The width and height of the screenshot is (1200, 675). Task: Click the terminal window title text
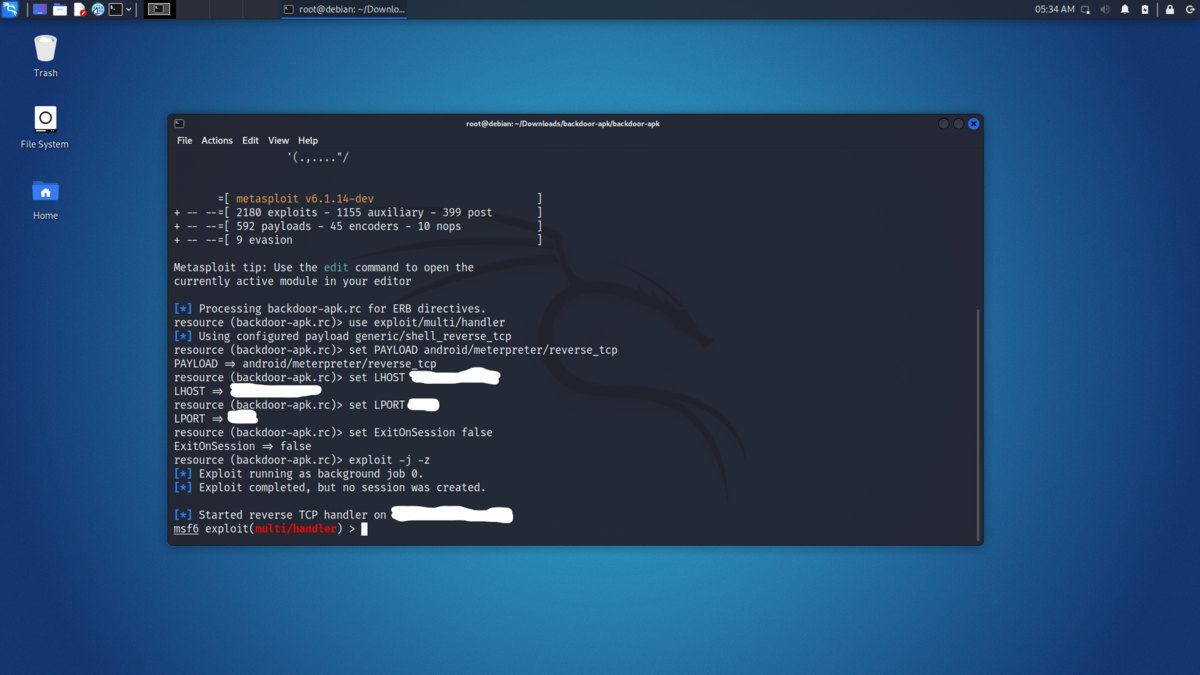pos(563,124)
